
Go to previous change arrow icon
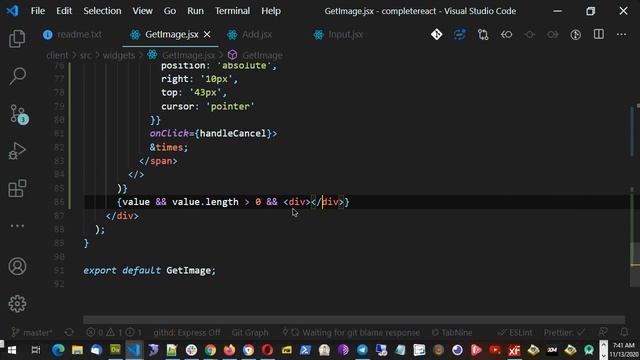507,34
